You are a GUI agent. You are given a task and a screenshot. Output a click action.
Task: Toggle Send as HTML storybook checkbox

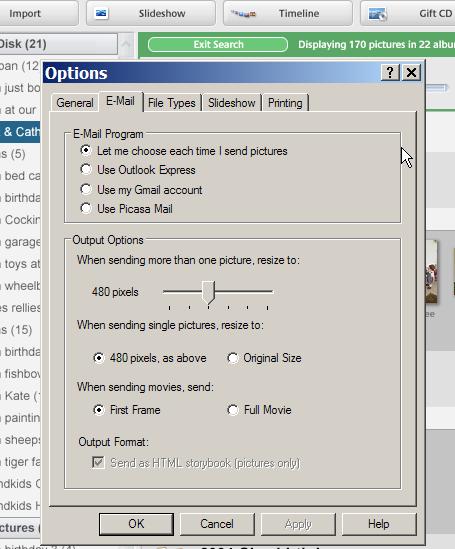98,463
